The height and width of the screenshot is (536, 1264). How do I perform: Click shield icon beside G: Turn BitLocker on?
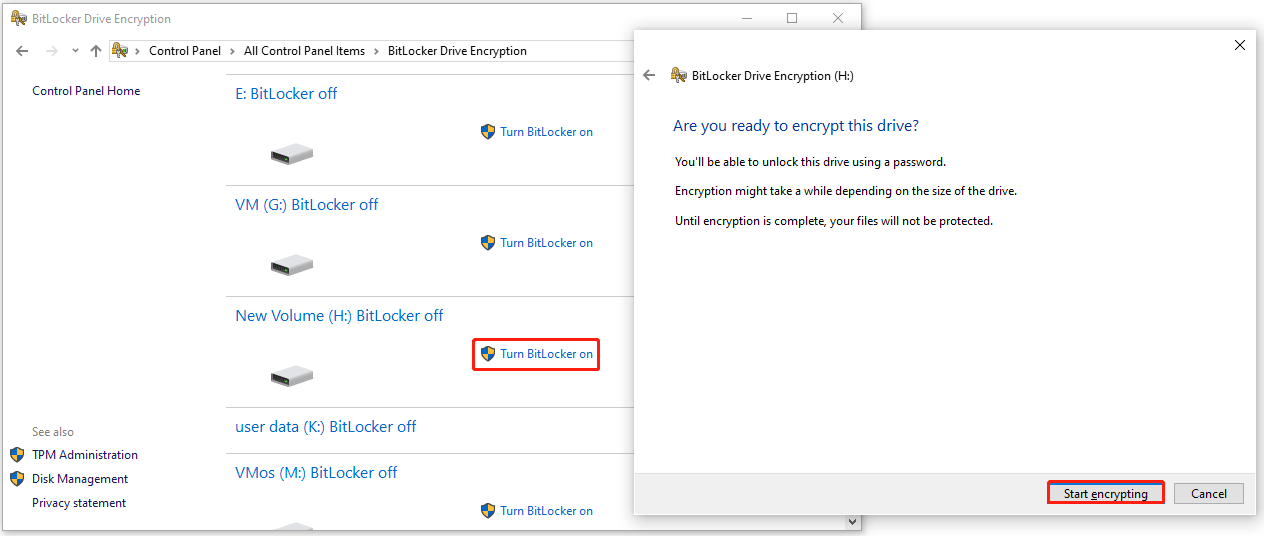click(488, 243)
